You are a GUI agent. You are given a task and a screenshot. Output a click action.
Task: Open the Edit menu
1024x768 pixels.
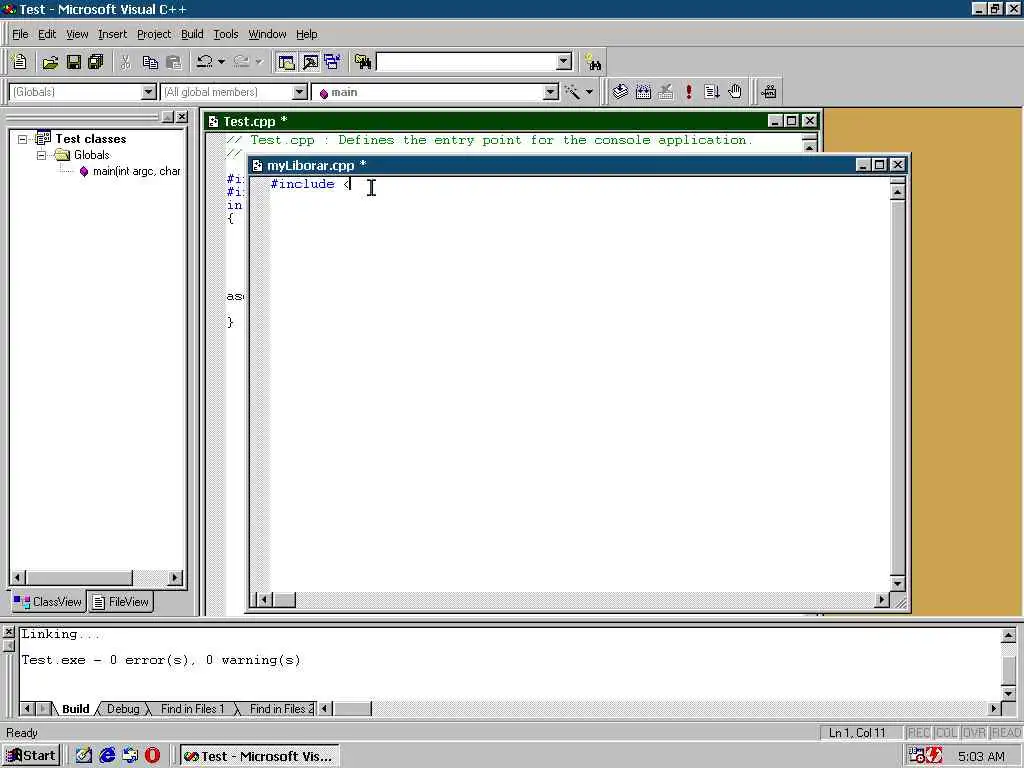click(x=47, y=34)
